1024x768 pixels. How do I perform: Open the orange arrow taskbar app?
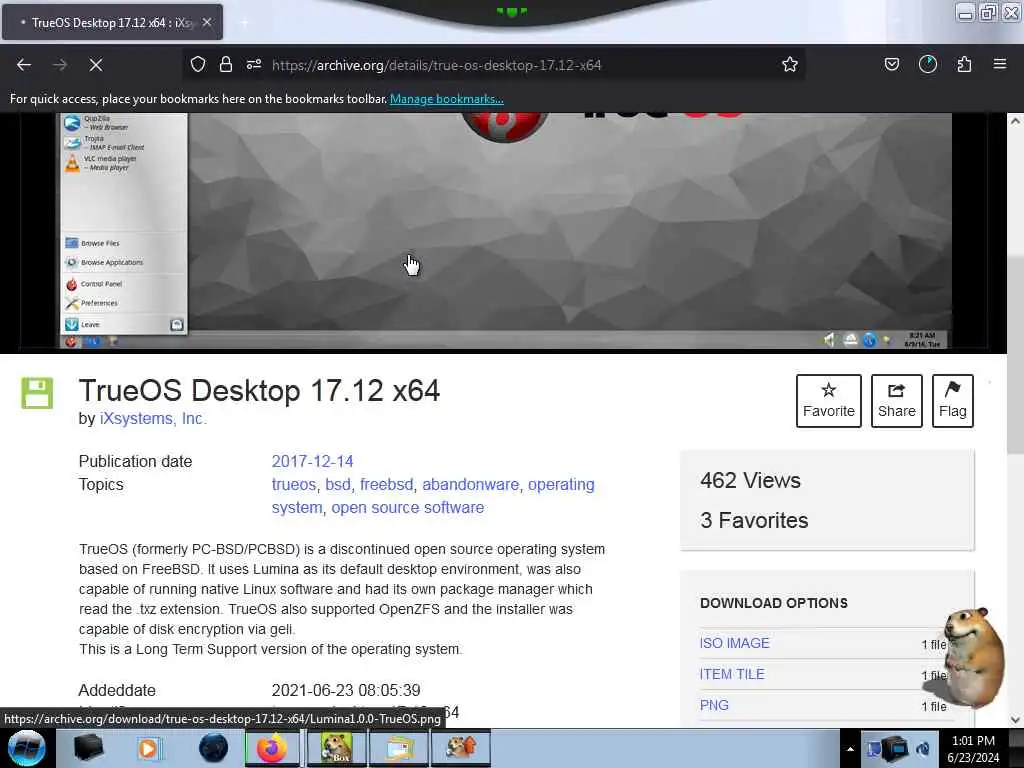460,748
